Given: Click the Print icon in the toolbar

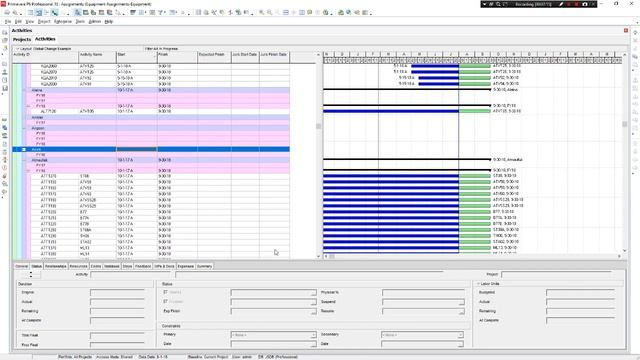Looking at the screenshot, I should pyautogui.click(x=7, y=13).
